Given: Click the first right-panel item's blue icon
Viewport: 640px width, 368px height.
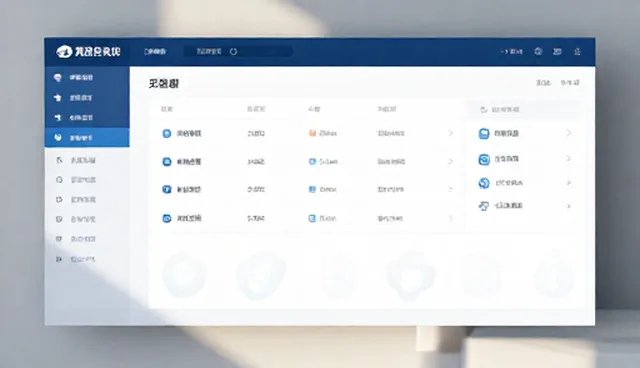Looking at the screenshot, I should pyautogui.click(x=484, y=133).
